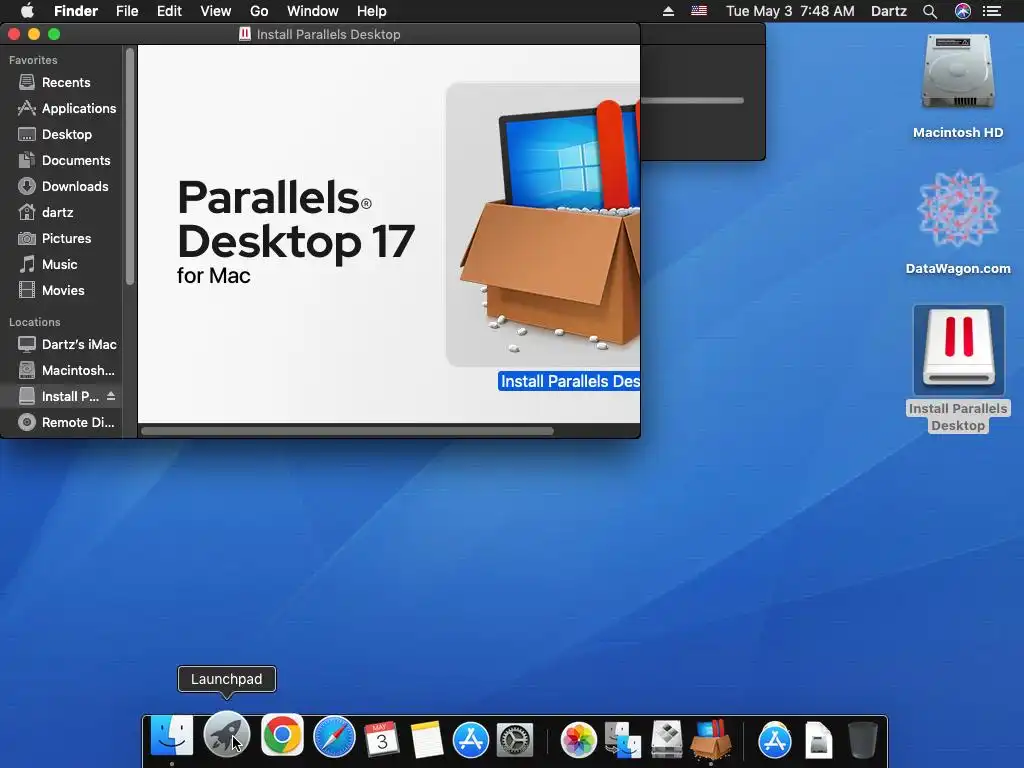Open the Dartz user menu
The image size is (1024, 768).
[x=889, y=11]
